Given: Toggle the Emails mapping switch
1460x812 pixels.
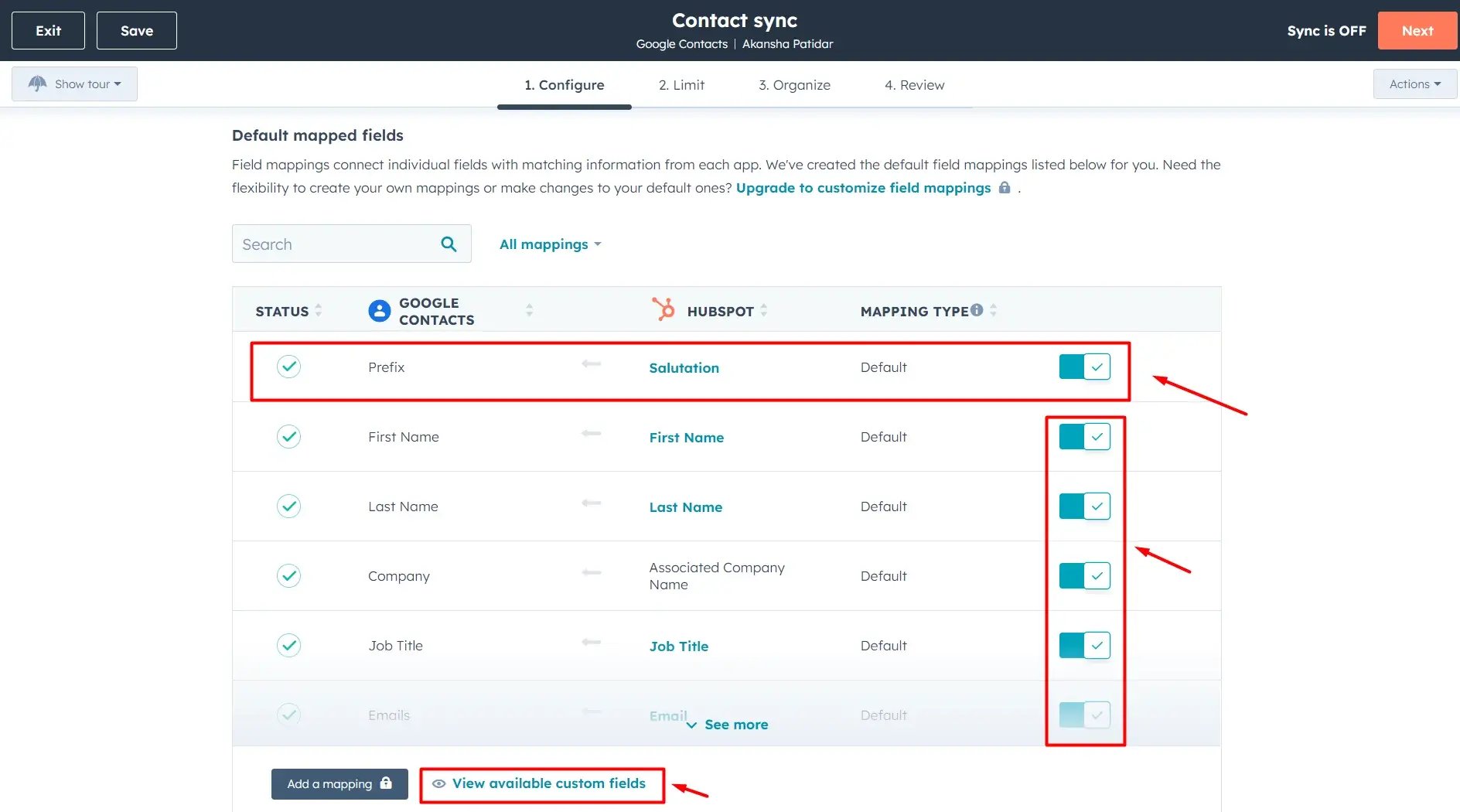Looking at the screenshot, I should coord(1085,715).
